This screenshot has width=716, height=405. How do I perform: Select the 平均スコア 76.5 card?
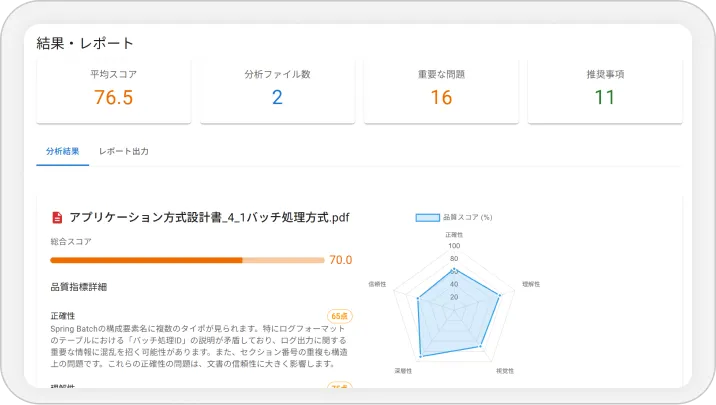point(114,91)
